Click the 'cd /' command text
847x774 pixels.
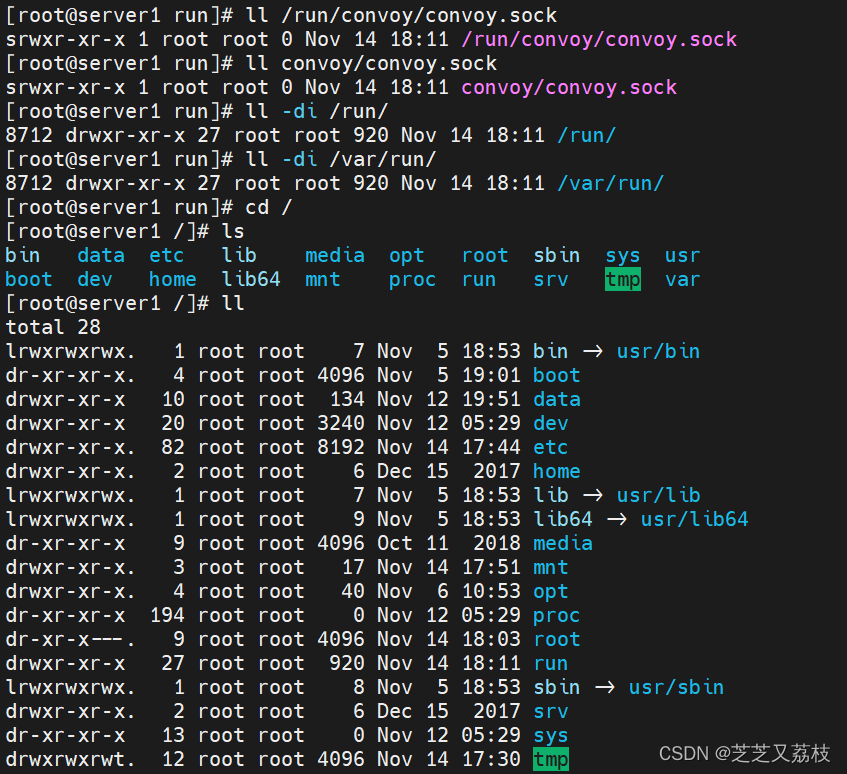(x=268, y=207)
